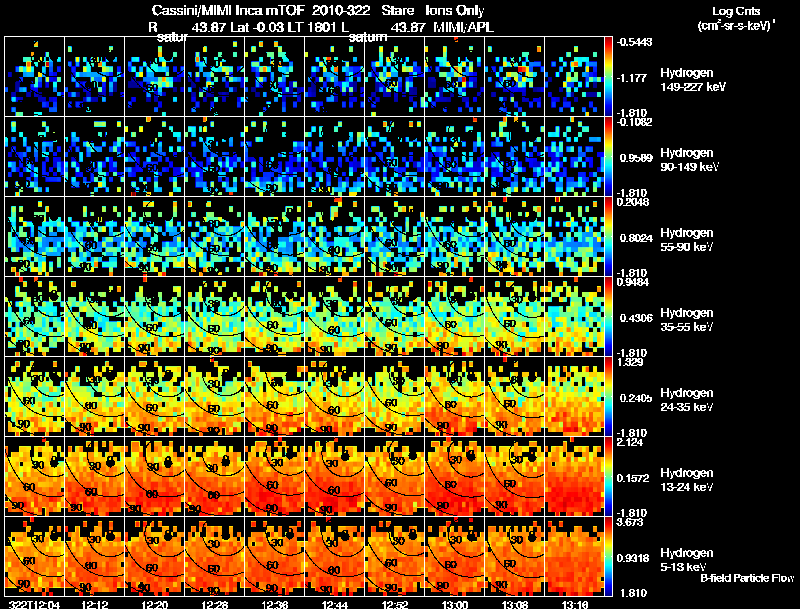
Task: Open the Hydrogen 24-35 keV panel at 13:00
Action: click(455, 397)
